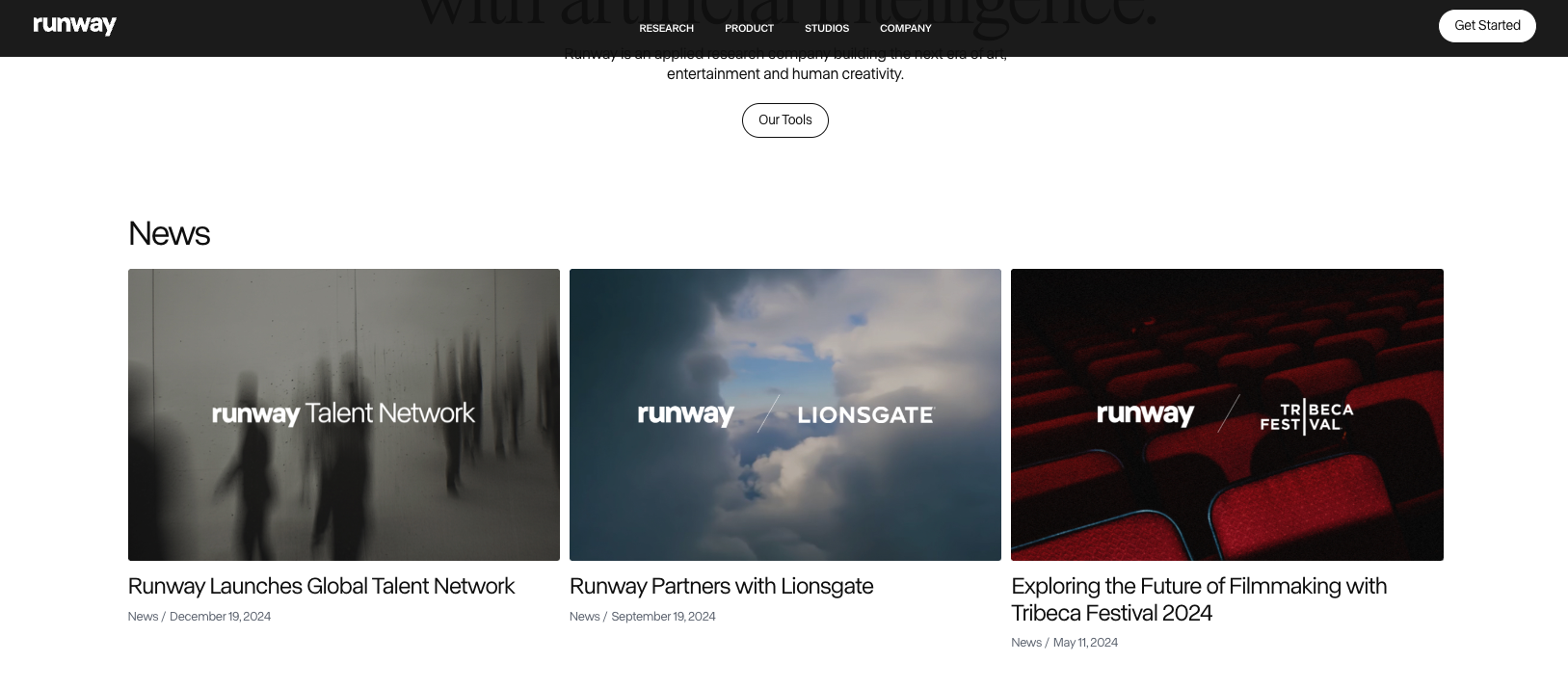Open the Research menu
Image resolution: width=1568 pixels, height=689 pixels.
click(666, 28)
